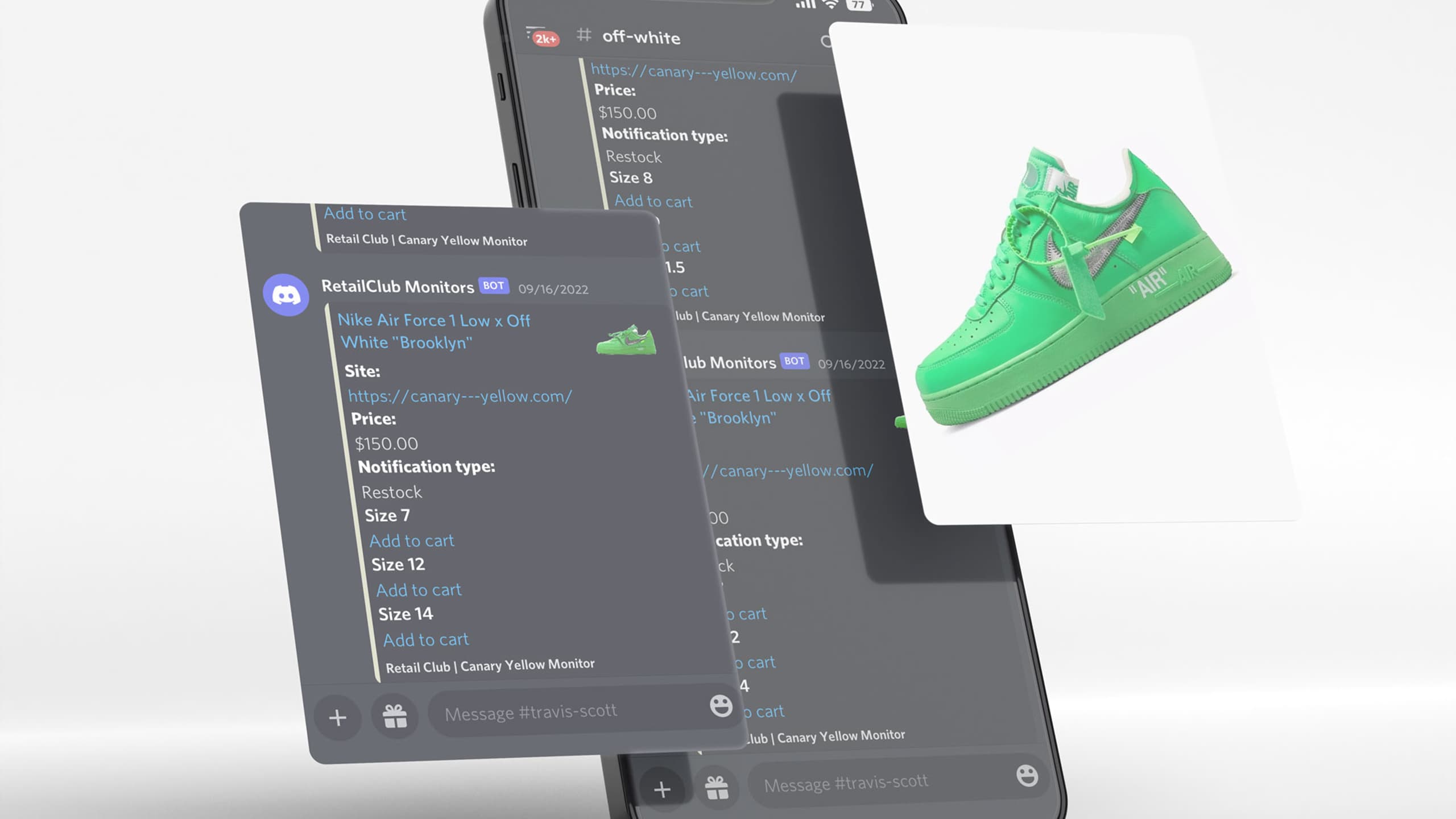Click phone battery indicator showing 77
Screen dimensions: 1456x819
[x=859, y=5]
